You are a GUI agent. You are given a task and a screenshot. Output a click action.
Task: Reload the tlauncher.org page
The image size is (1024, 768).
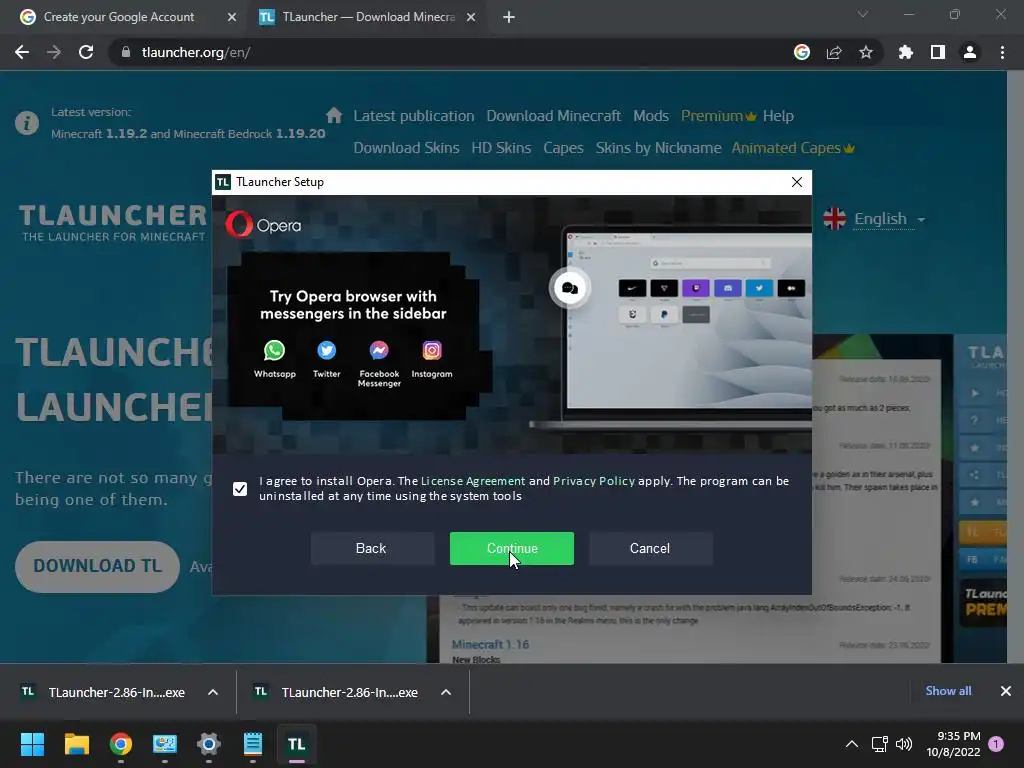point(86,52)
